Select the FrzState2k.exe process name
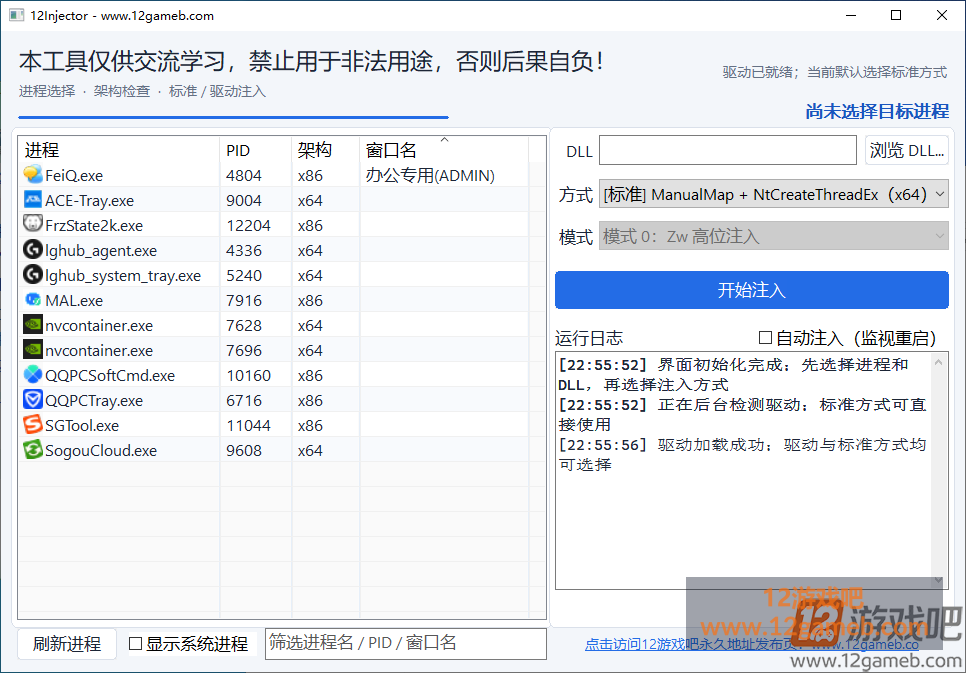 94,226
